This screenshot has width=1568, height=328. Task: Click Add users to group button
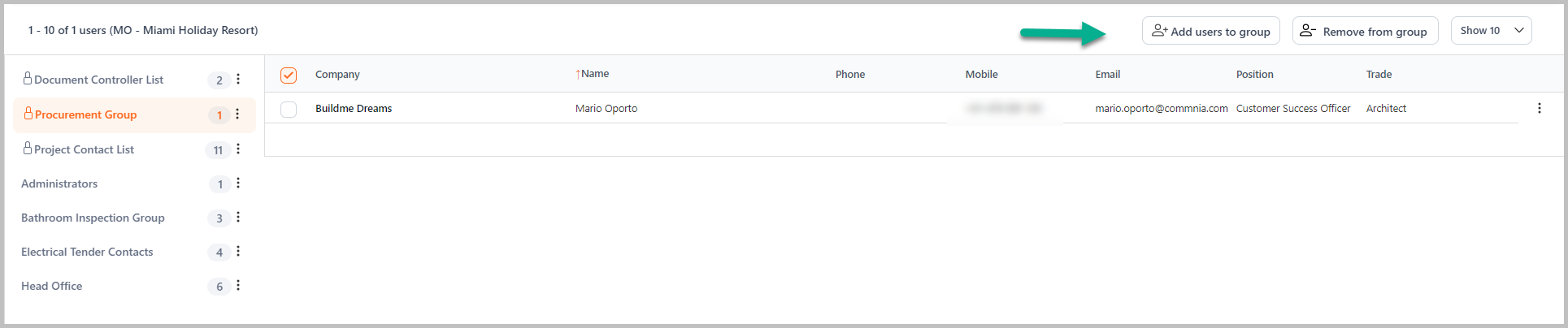(1210, 31)
